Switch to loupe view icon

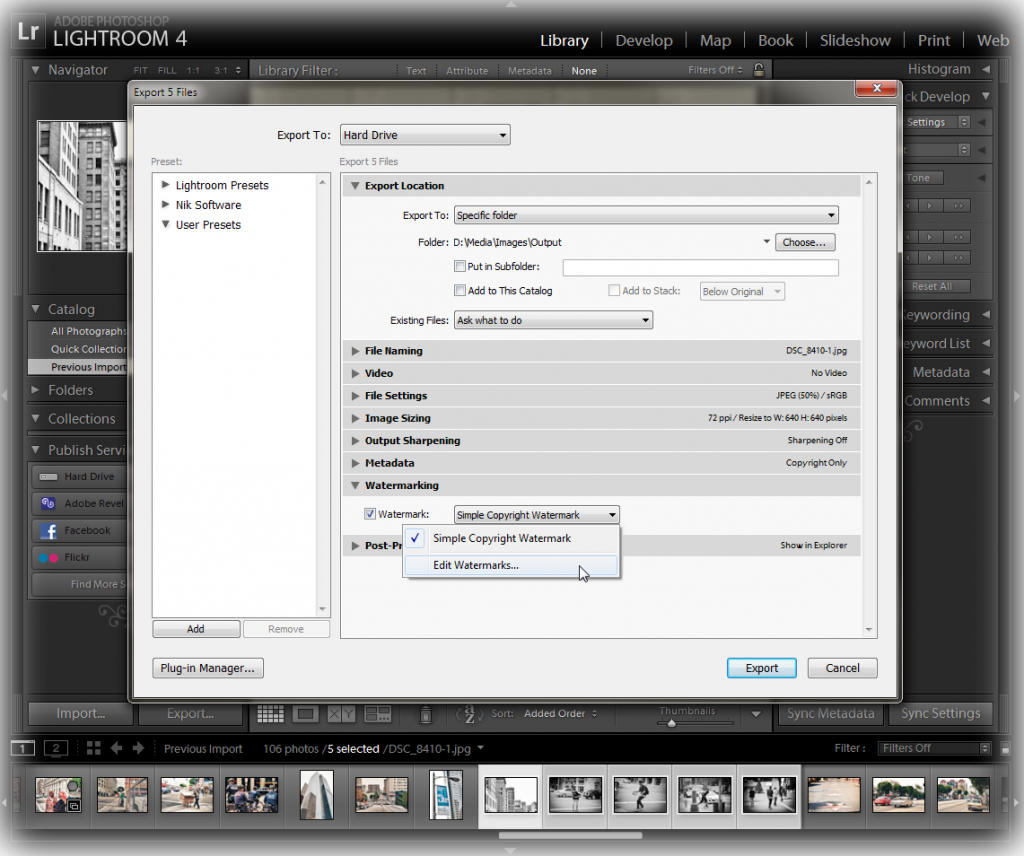(305, 714)
